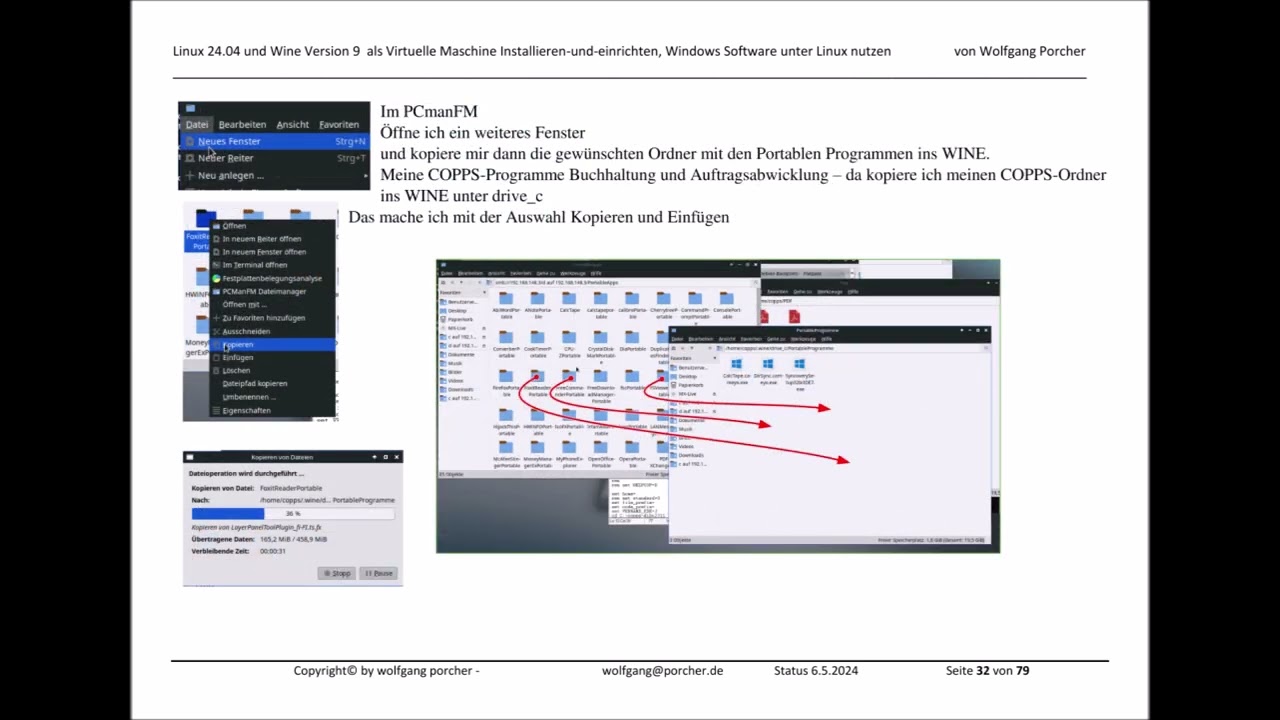
Task: Choose Öffnen in the context menu
Action: (x=272, y=226)
